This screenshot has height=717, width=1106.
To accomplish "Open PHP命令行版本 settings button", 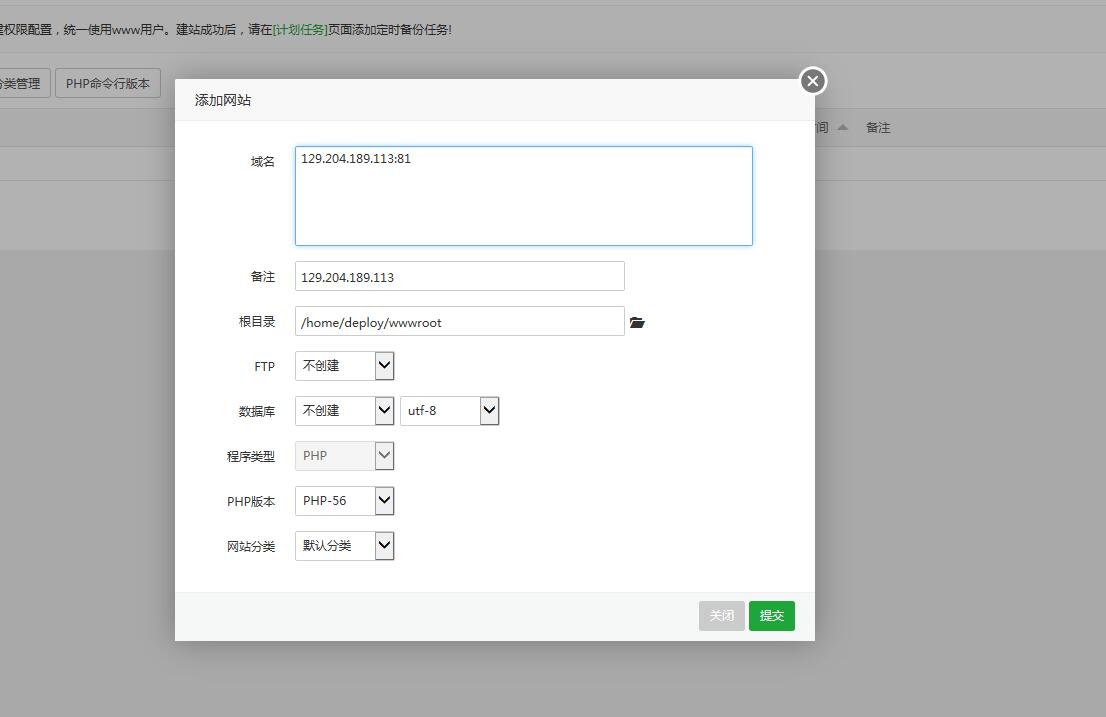I will [108, 84].
